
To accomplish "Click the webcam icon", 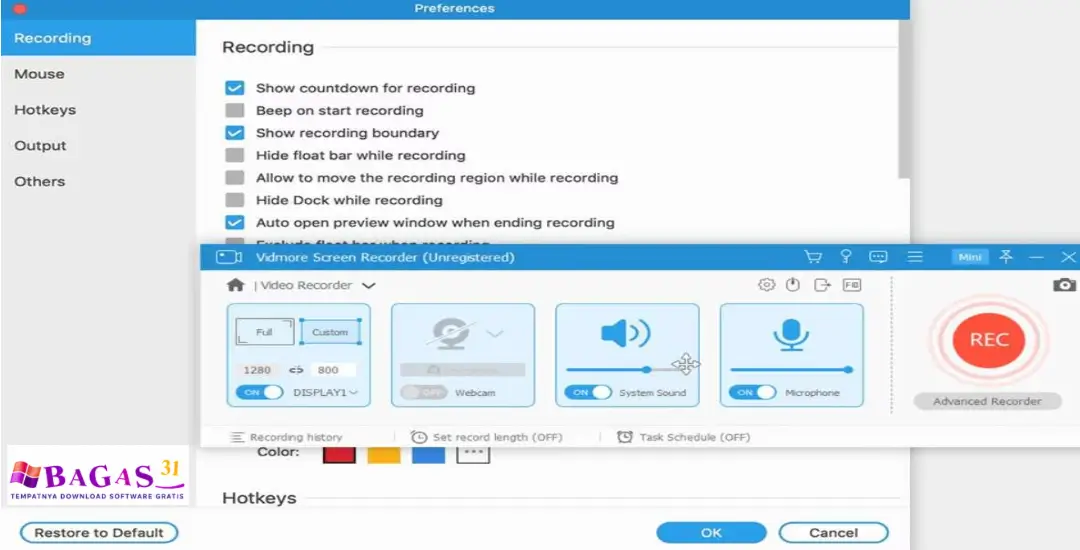I will click(450, 332).
